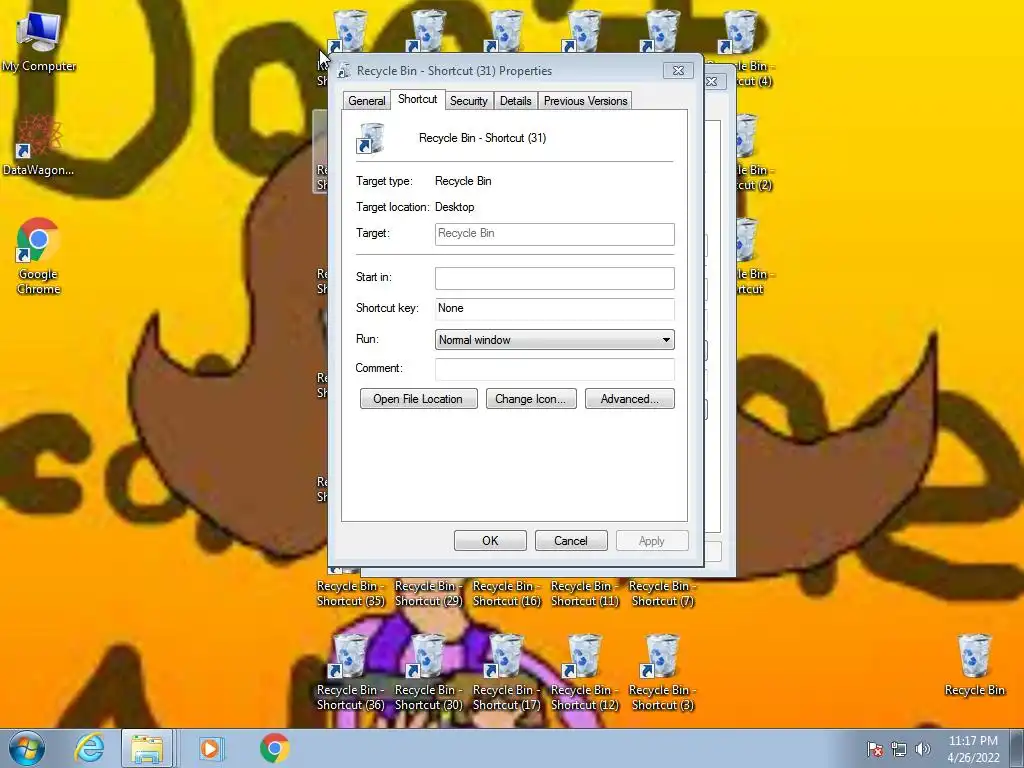Click the Recycle Bin - Shortcut (29) label

click(428, 594)
